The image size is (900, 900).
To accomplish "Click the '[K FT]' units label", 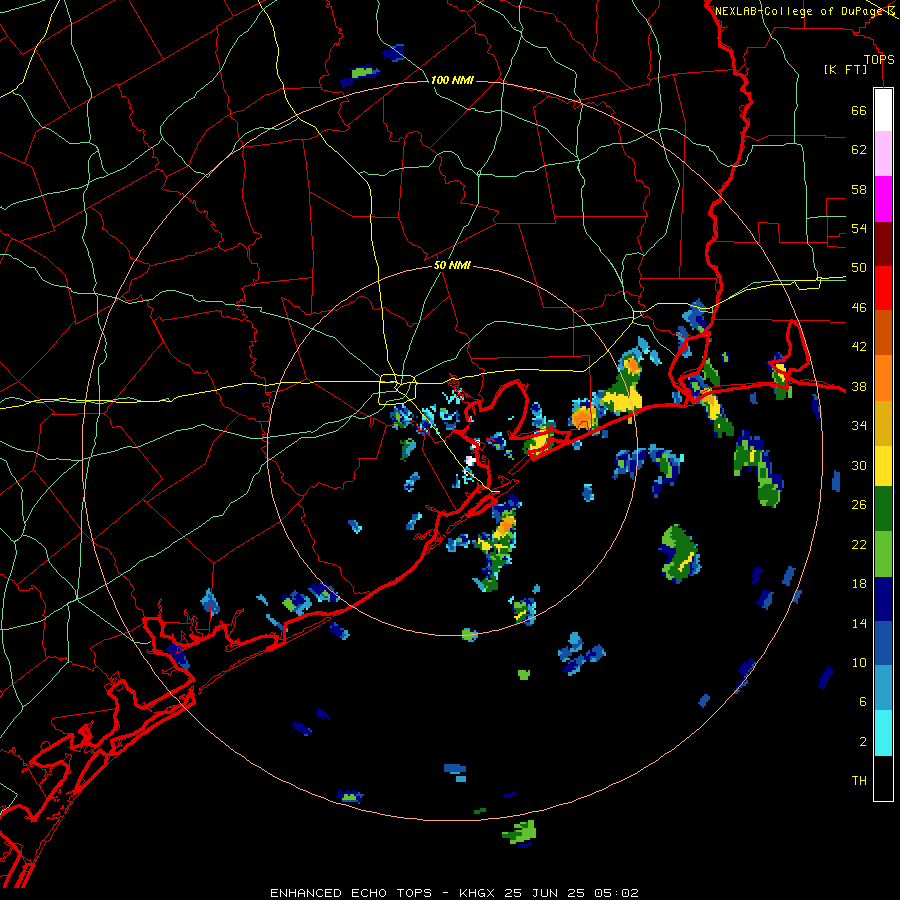I will click(x=845, y=69).
